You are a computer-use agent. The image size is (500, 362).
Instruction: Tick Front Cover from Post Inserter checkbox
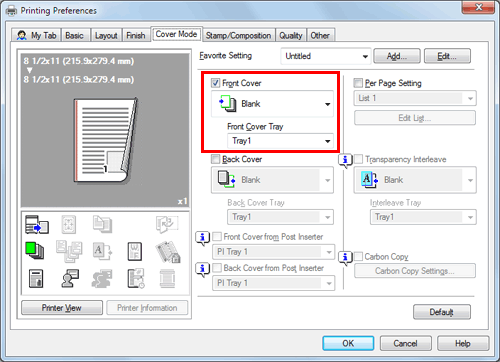tap(217, 236)
